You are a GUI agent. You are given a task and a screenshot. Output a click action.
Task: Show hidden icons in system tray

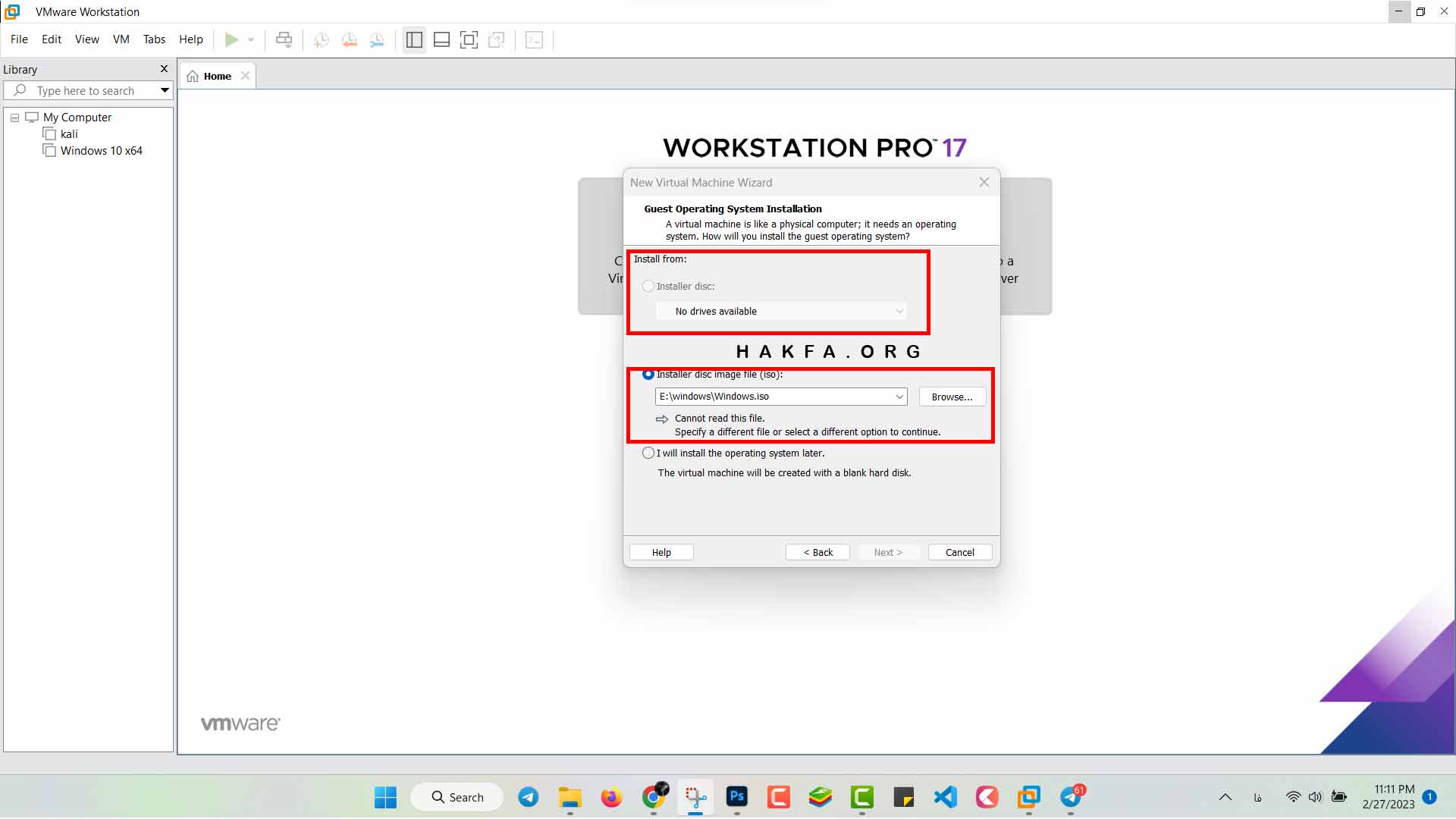pos(1225,797)
